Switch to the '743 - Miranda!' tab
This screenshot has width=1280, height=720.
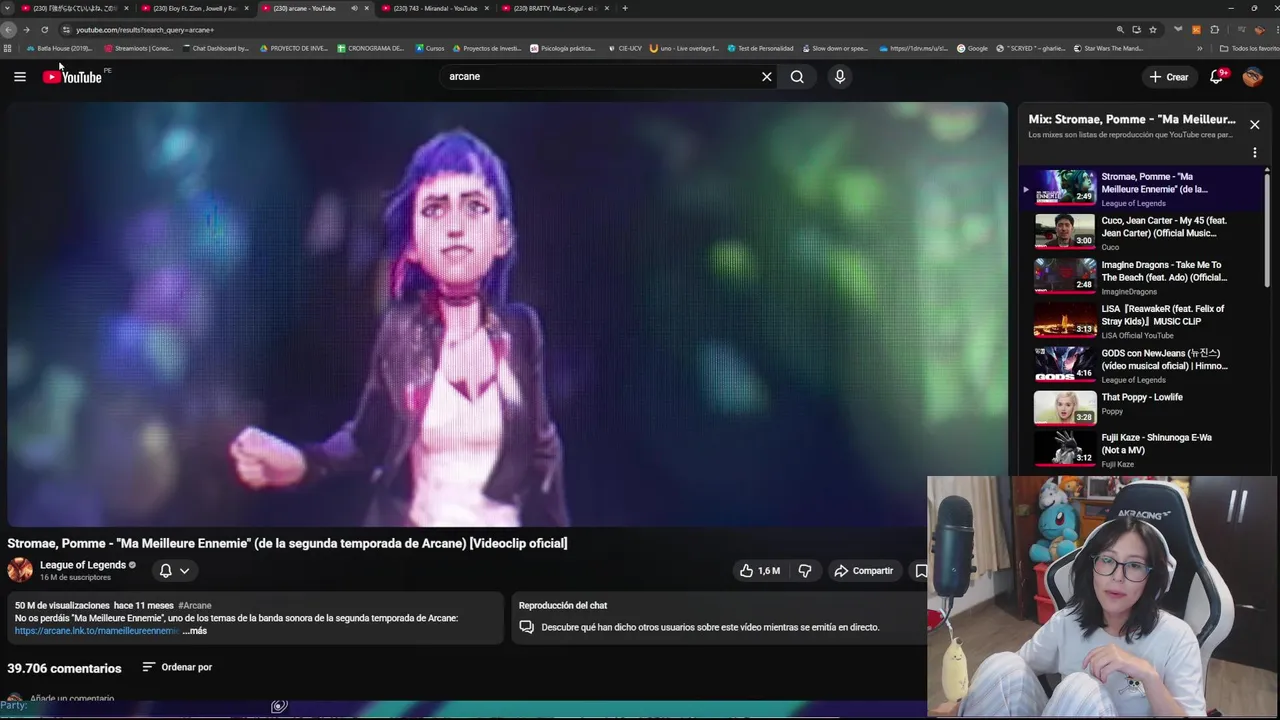pos(435,8)
